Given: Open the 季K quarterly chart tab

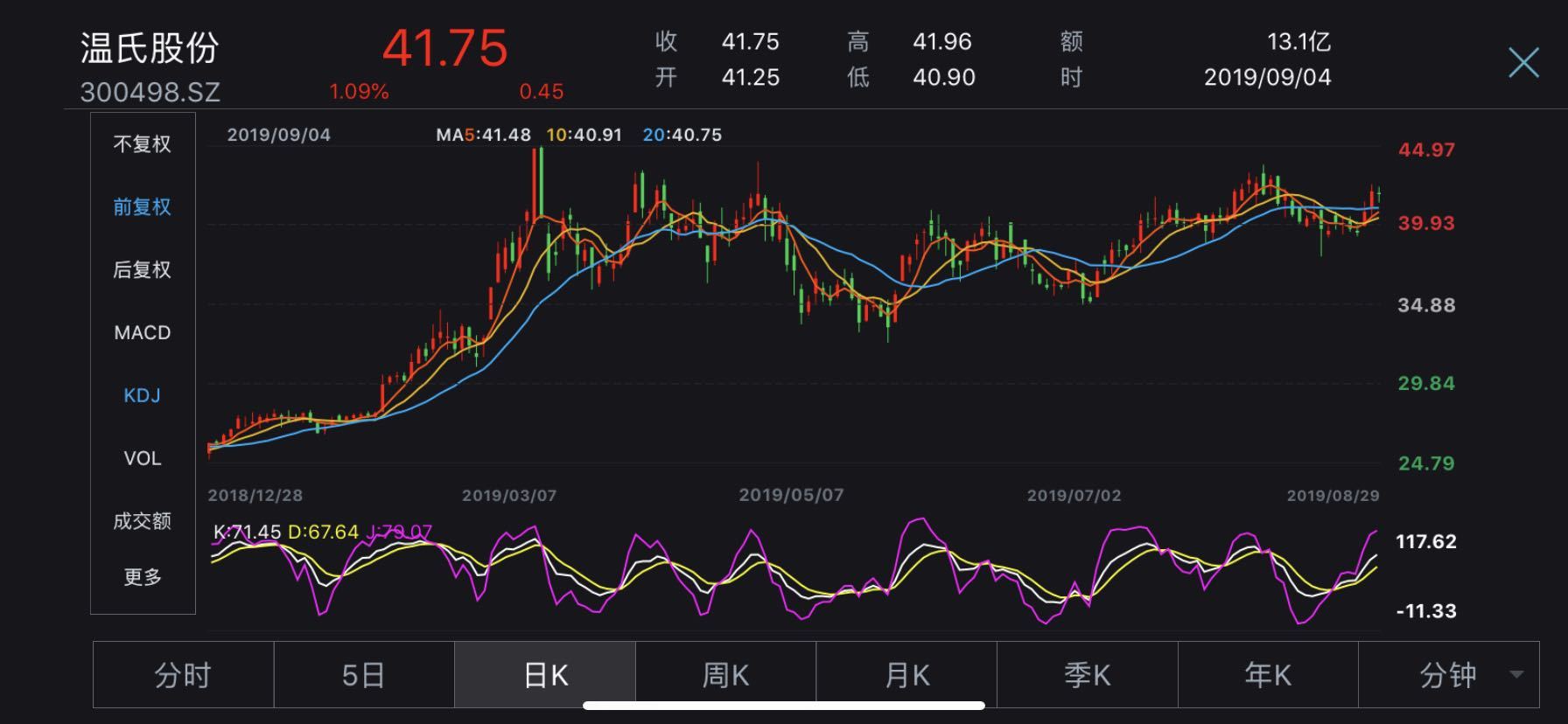Looking at the screenshot, I should (x=1087, y=675).
